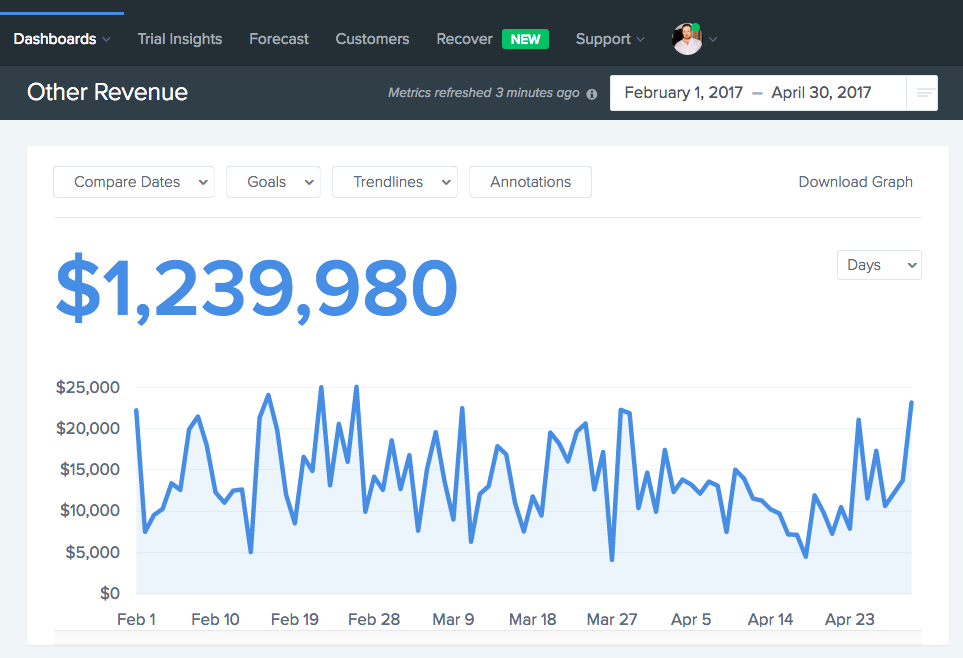963x658 pixels.
Task: Go to Trial Insights
Action: point(180,39)
